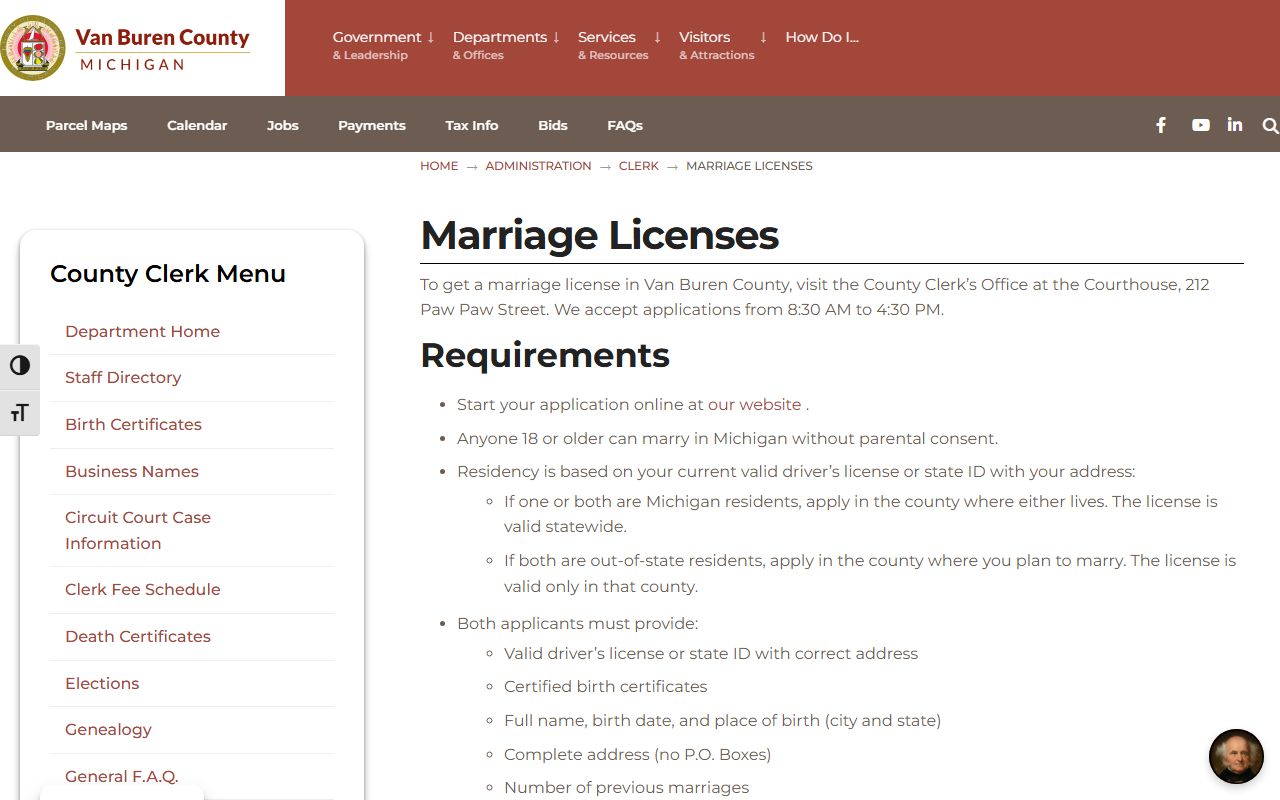The height and width of the screenshot is (800, 1280).
Task: Visit the Jobs page
Action: coord(283,125)
